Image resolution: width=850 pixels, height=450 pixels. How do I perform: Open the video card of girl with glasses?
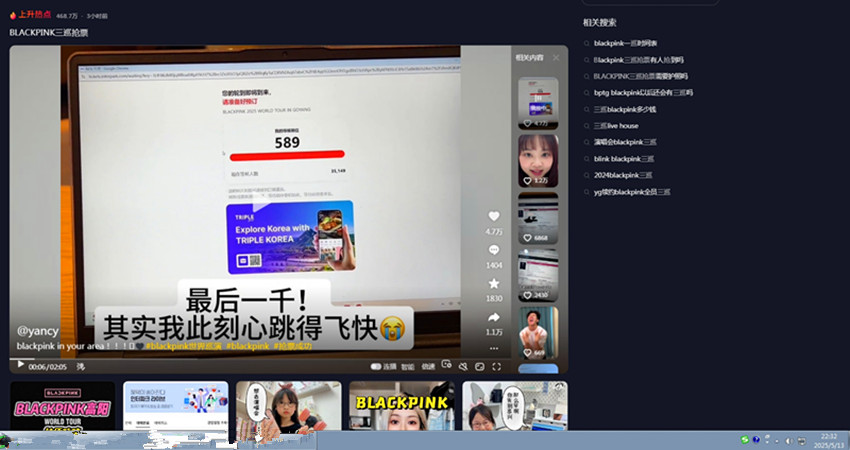(288, 406)
